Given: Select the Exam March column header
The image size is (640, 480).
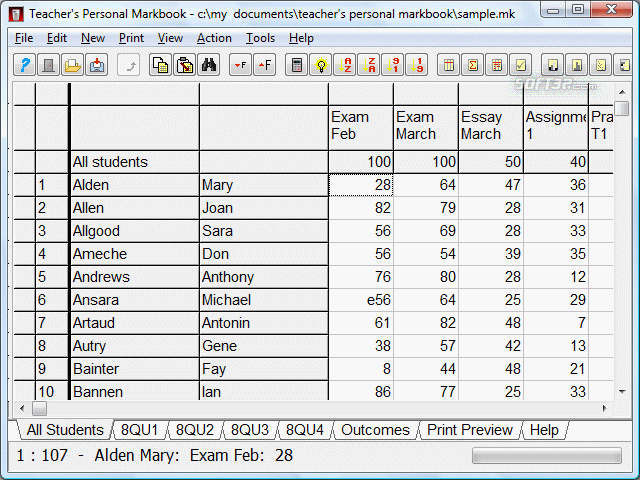Looking at the screenshot, I should (x=426, y=127).
